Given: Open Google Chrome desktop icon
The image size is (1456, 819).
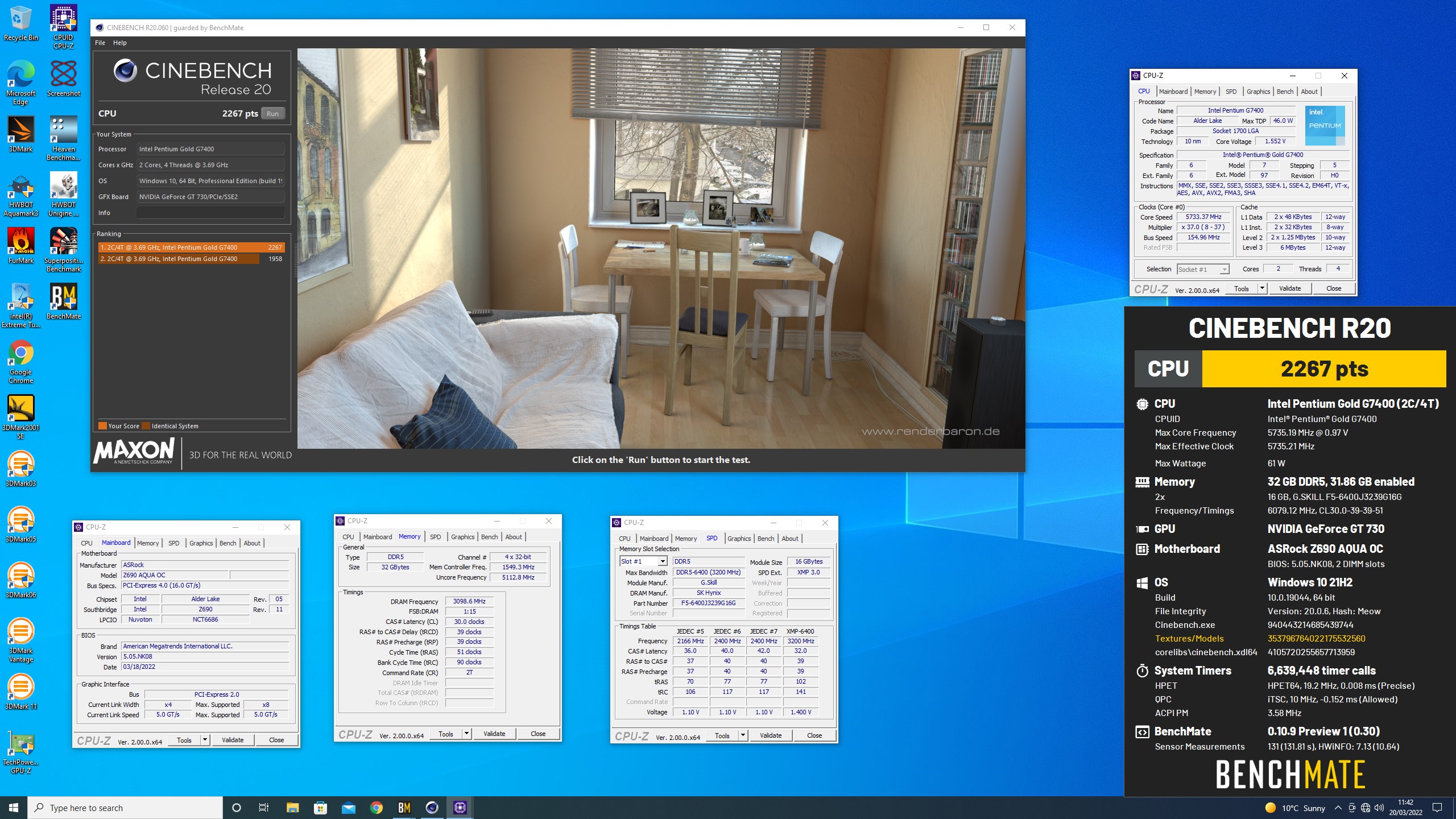Looking at the screenshot, I should 20,361.
